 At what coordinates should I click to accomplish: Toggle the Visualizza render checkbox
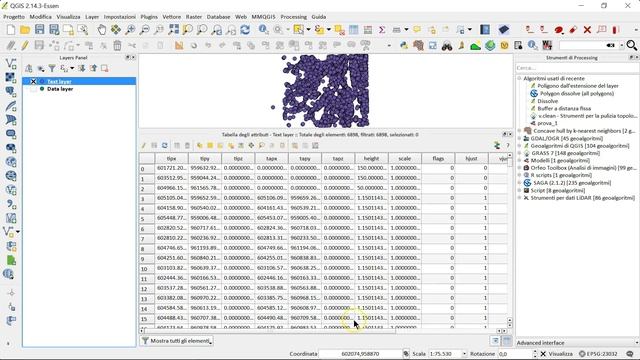tap(543, 354)
